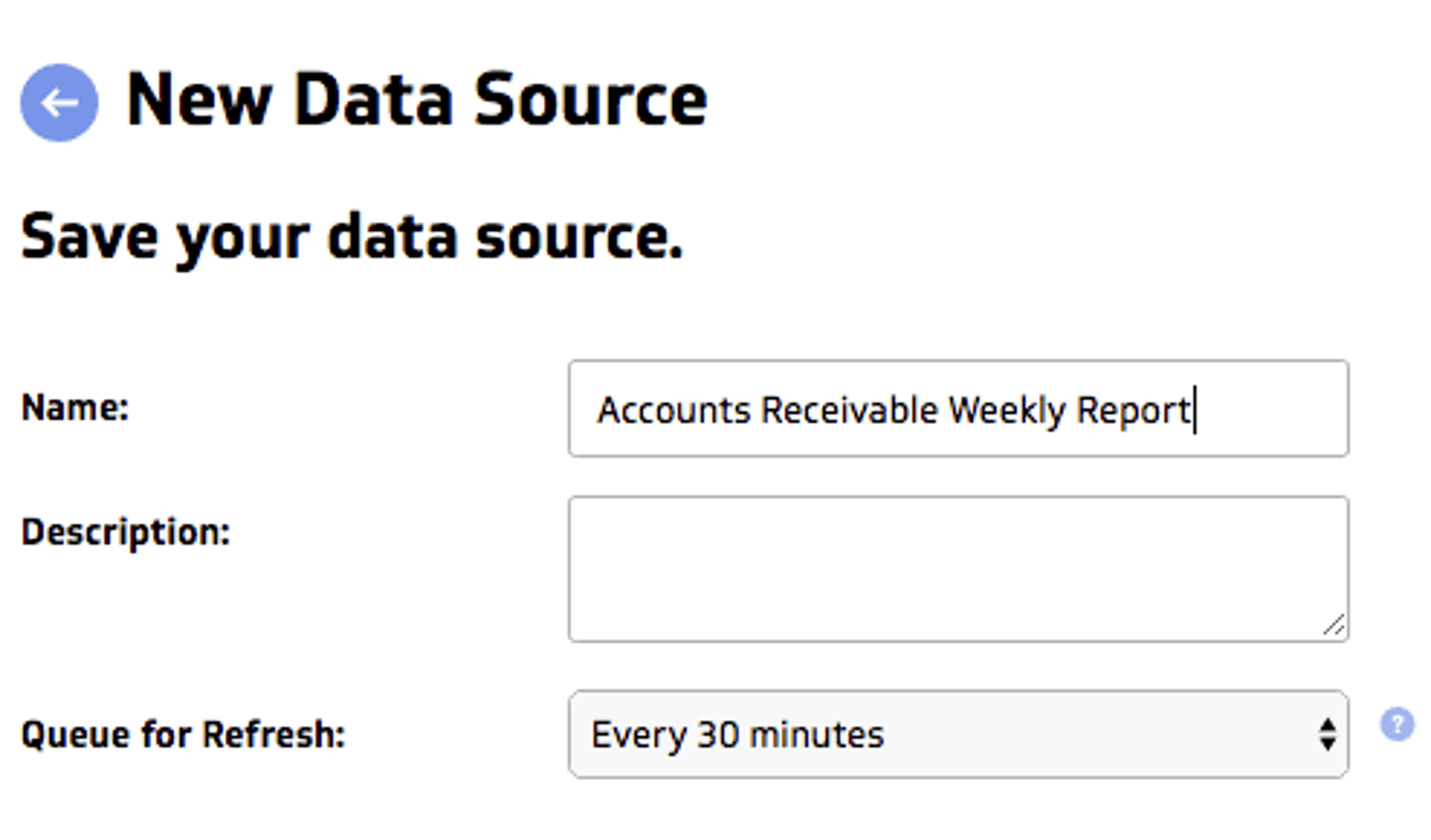Image resolution: width=1431 pixels, height=840 pixels.
Task: Click the Description label
Action: (125, 531)
